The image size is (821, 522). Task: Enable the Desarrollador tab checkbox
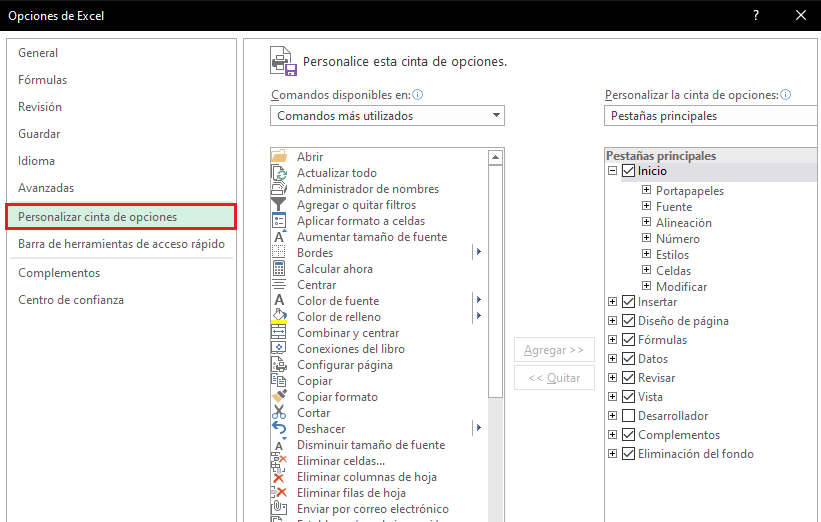click(x=628, y=416)
